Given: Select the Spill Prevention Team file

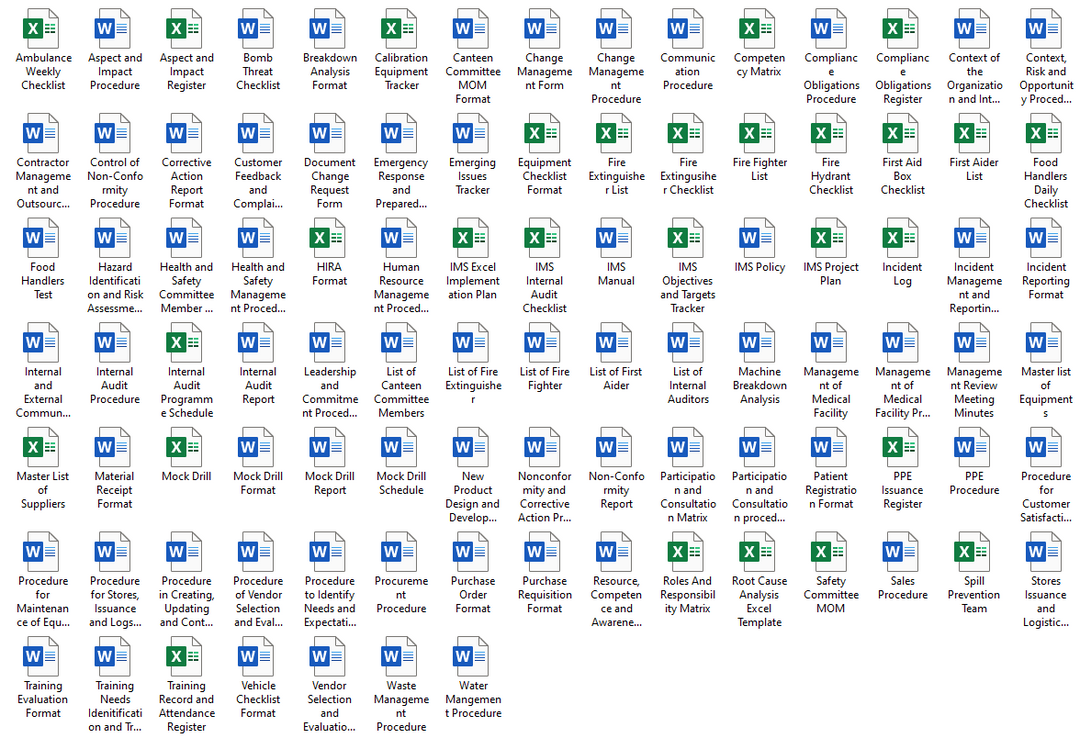Looking at the screenshot, I should tap(974, 553).
